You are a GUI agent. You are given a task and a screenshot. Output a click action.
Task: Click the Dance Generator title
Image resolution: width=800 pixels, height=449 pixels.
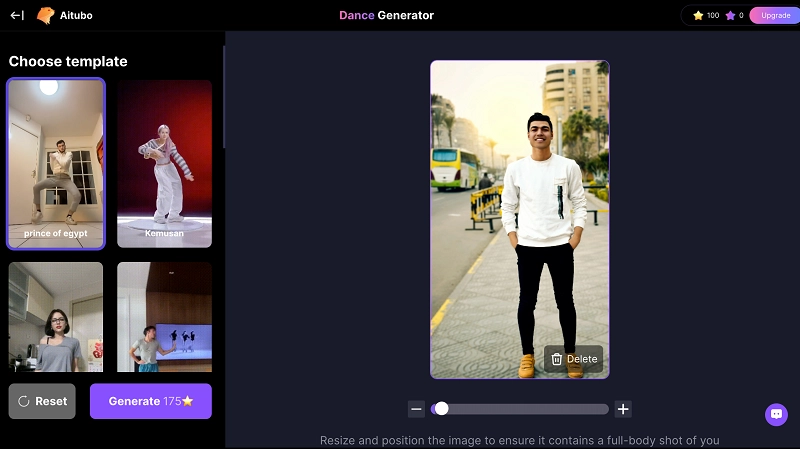coord(386,15)
